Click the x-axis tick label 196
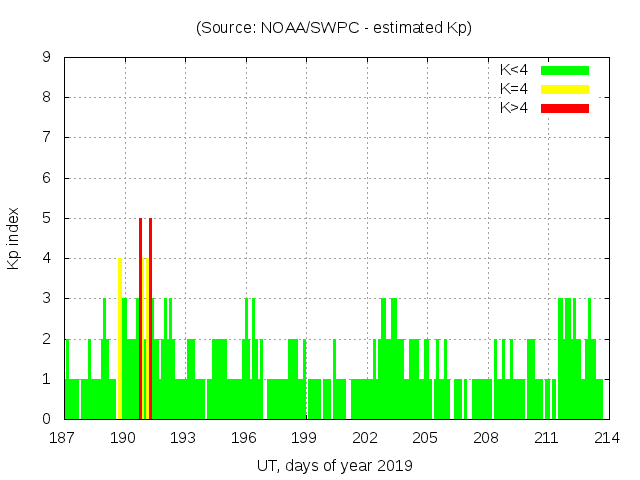Screen dimensions: 640x480 click(244, 437)
